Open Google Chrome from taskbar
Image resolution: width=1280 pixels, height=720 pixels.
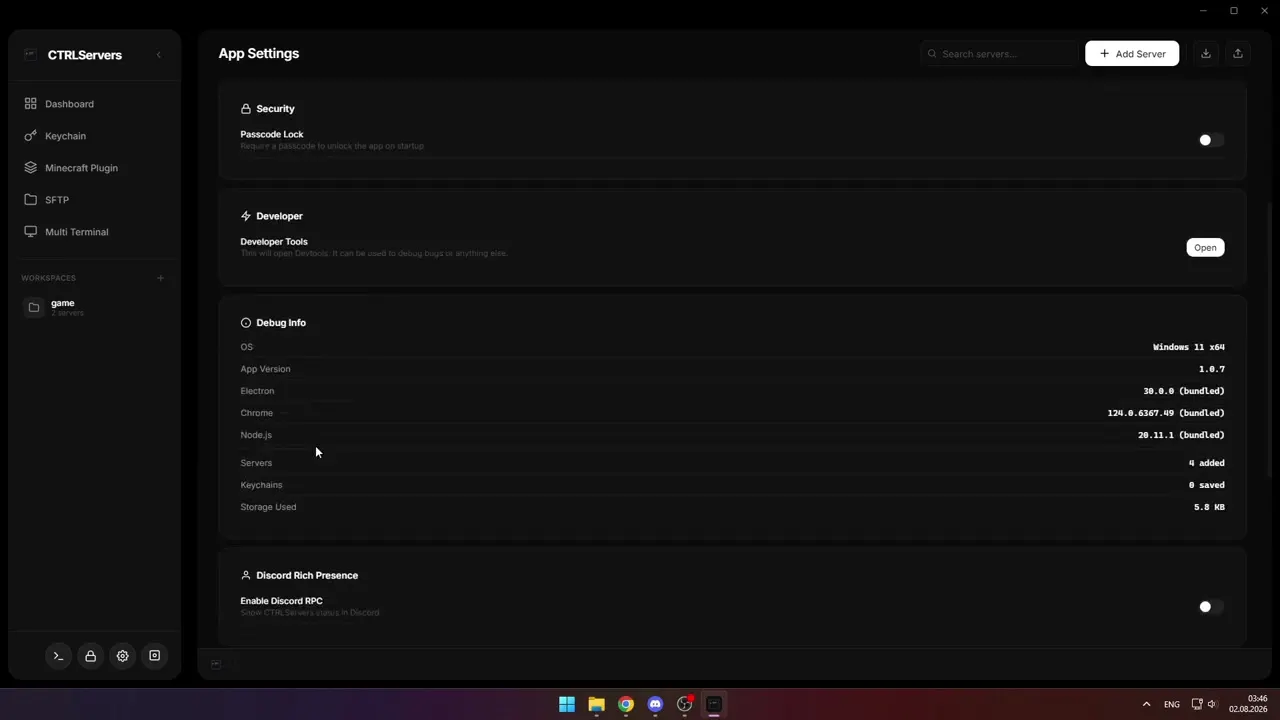click(626, 704)
